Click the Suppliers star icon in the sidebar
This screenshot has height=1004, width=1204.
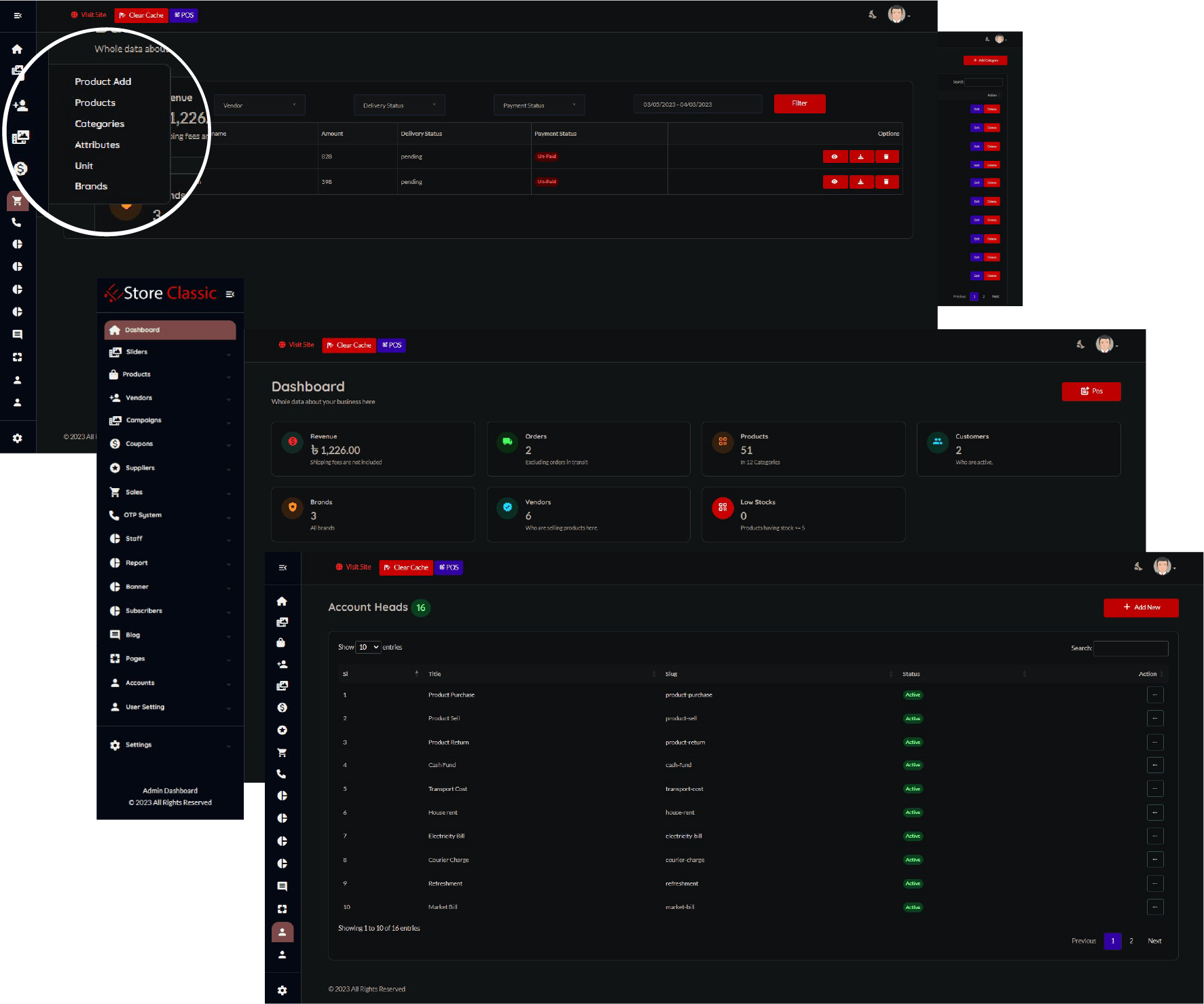115,468
